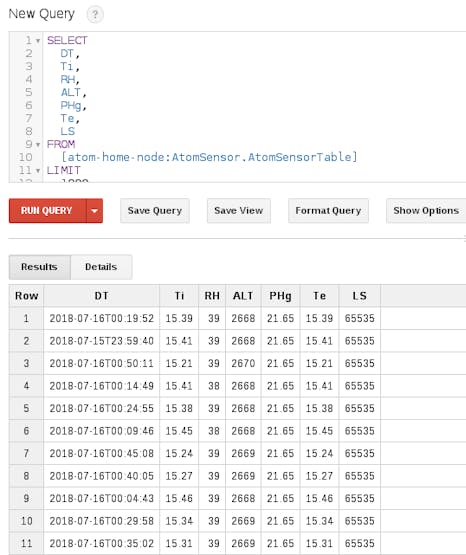
Task: Switch to the Results tab
Action: tap(39, 267)
